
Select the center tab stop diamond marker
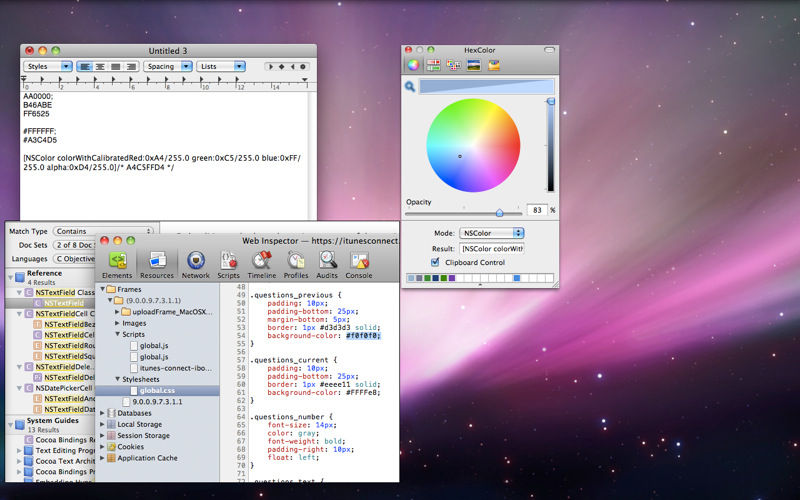pyautogui.click(x=282, y=66)
